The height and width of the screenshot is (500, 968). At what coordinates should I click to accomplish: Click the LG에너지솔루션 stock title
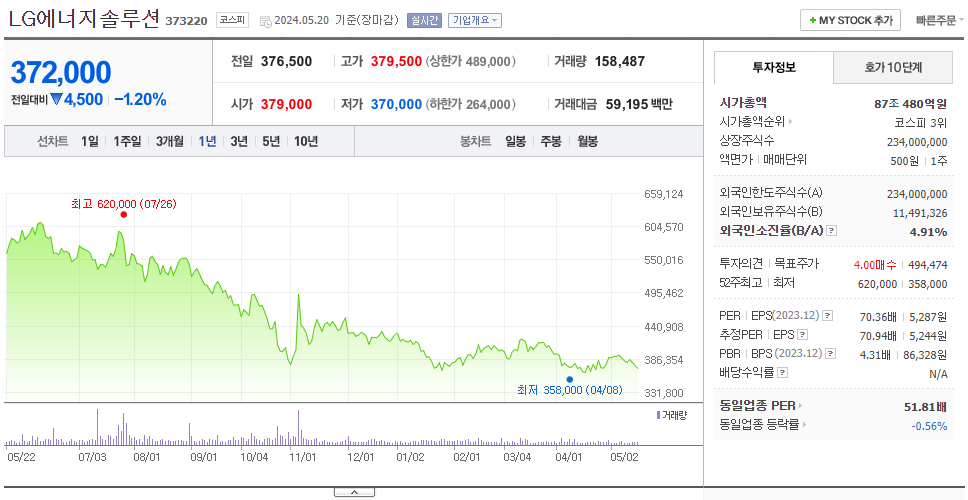pos(85,19)
